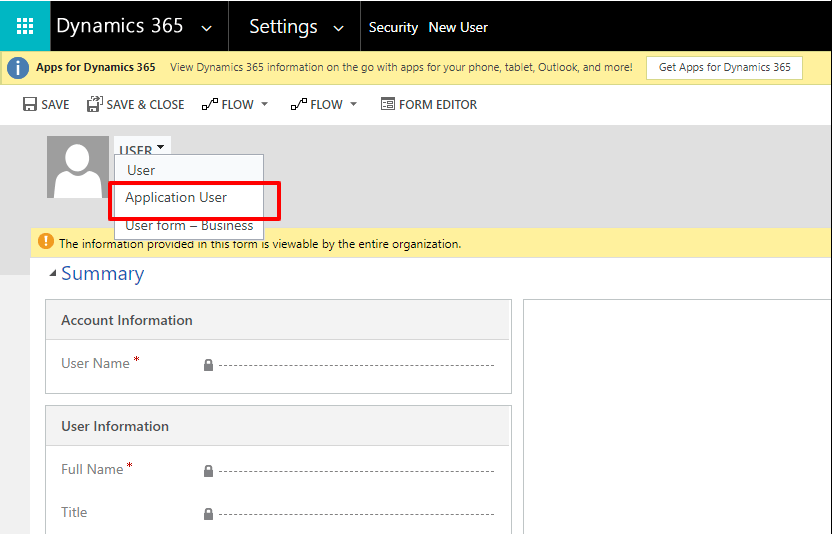Click the lock icon beside User Name
This screenshot has height=534, width=832.
pos(208,365)
